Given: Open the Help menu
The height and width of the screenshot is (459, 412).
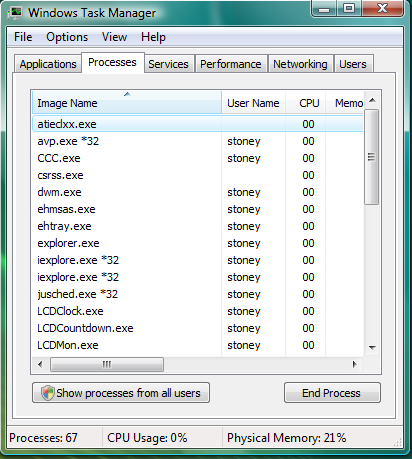Looking at the screenshot, I should pyautogui.click(x=153, y=37).
